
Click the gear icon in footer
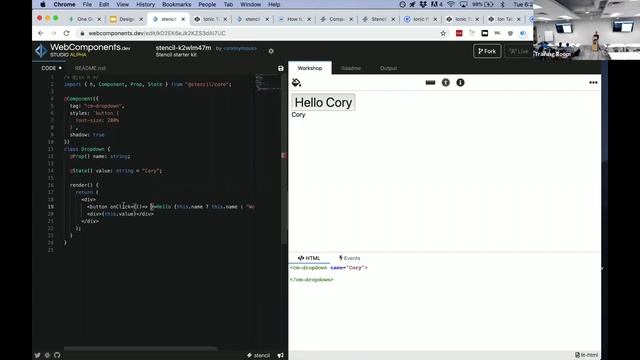point(47,355)
